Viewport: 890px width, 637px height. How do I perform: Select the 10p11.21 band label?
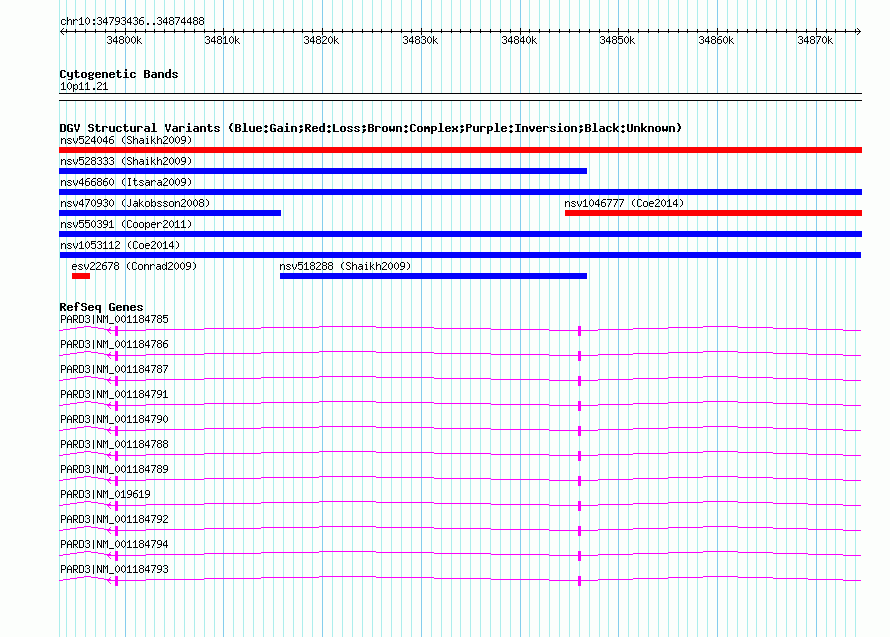[84, 86]
